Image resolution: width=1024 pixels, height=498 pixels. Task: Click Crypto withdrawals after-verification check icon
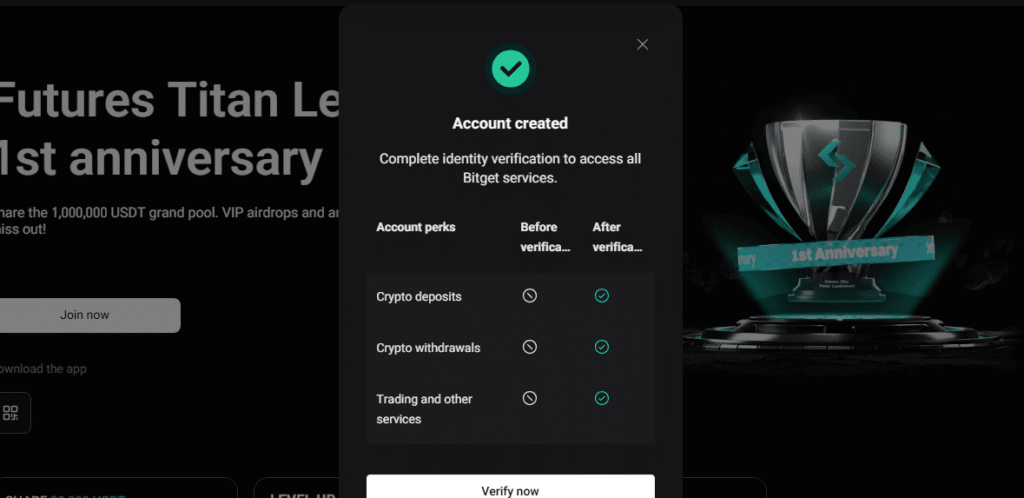coord(602,347)
